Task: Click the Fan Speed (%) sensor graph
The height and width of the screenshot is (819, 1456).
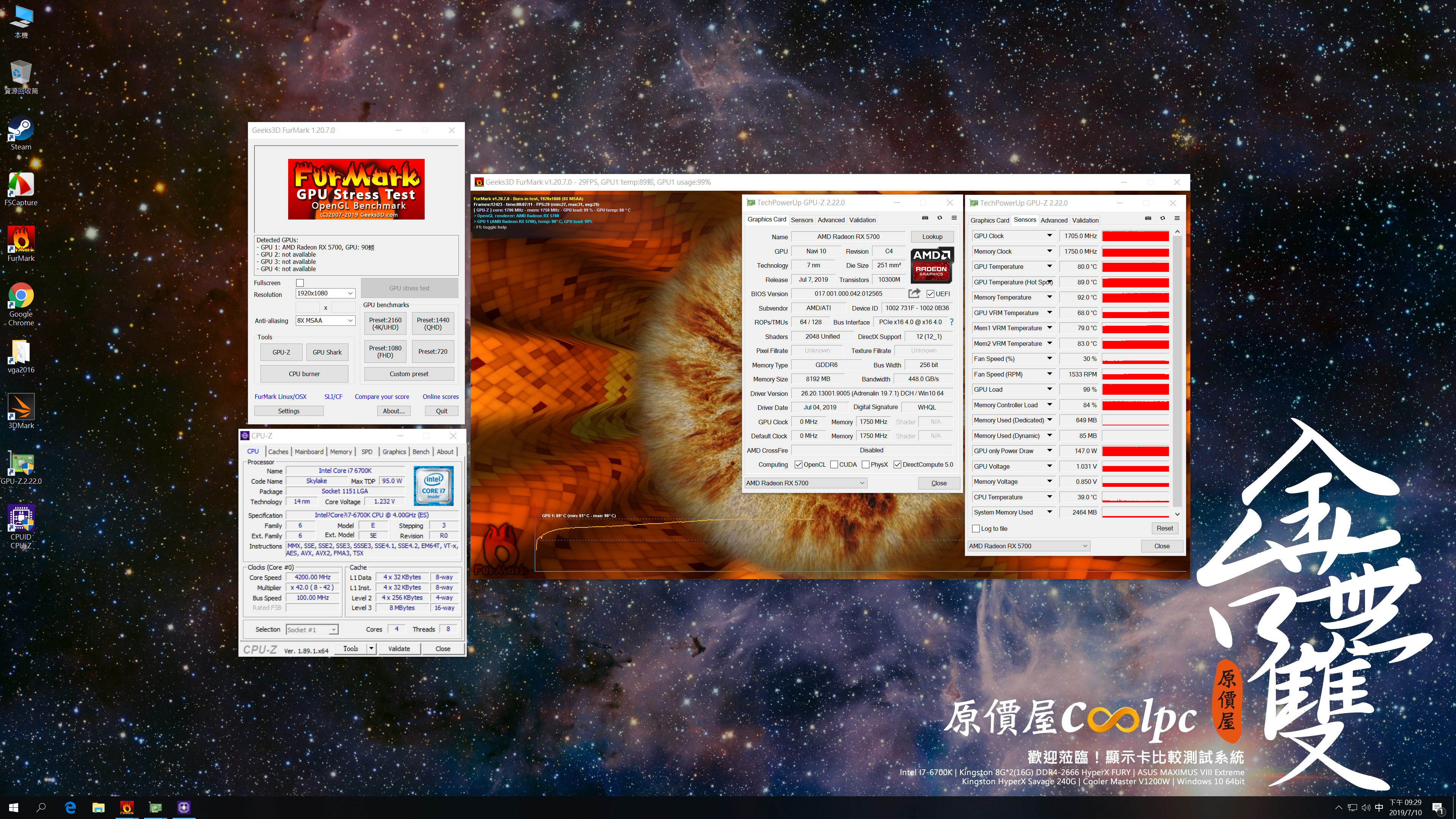Action: click(x=1136, y=359)
